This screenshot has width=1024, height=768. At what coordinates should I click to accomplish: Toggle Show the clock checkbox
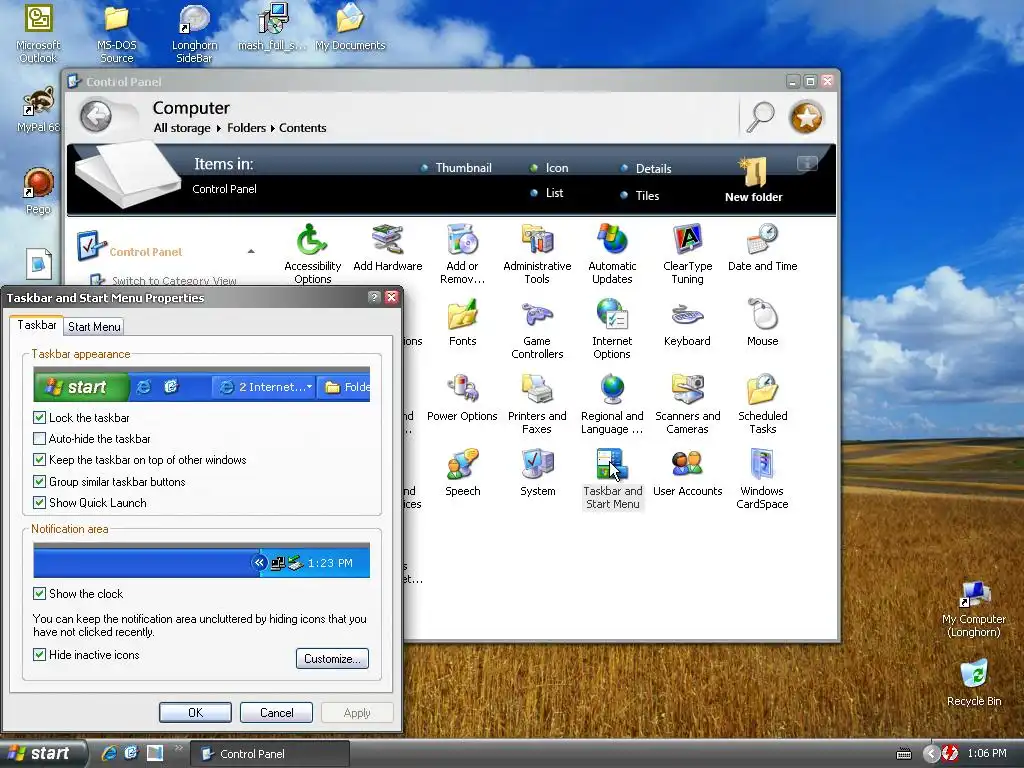click(x=40, y=594)
